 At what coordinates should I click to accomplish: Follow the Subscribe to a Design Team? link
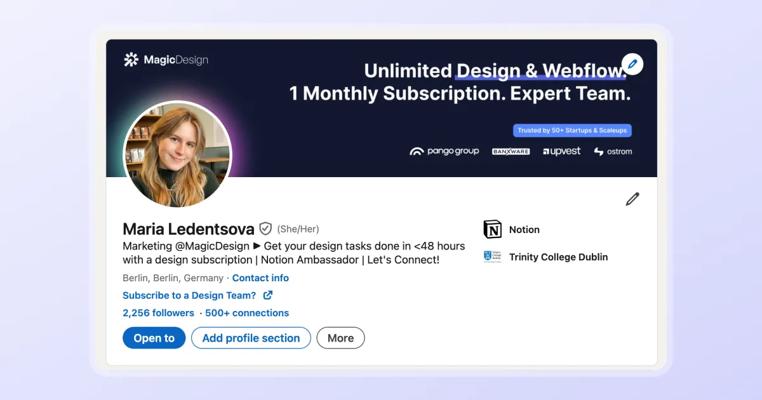point(189,295)
